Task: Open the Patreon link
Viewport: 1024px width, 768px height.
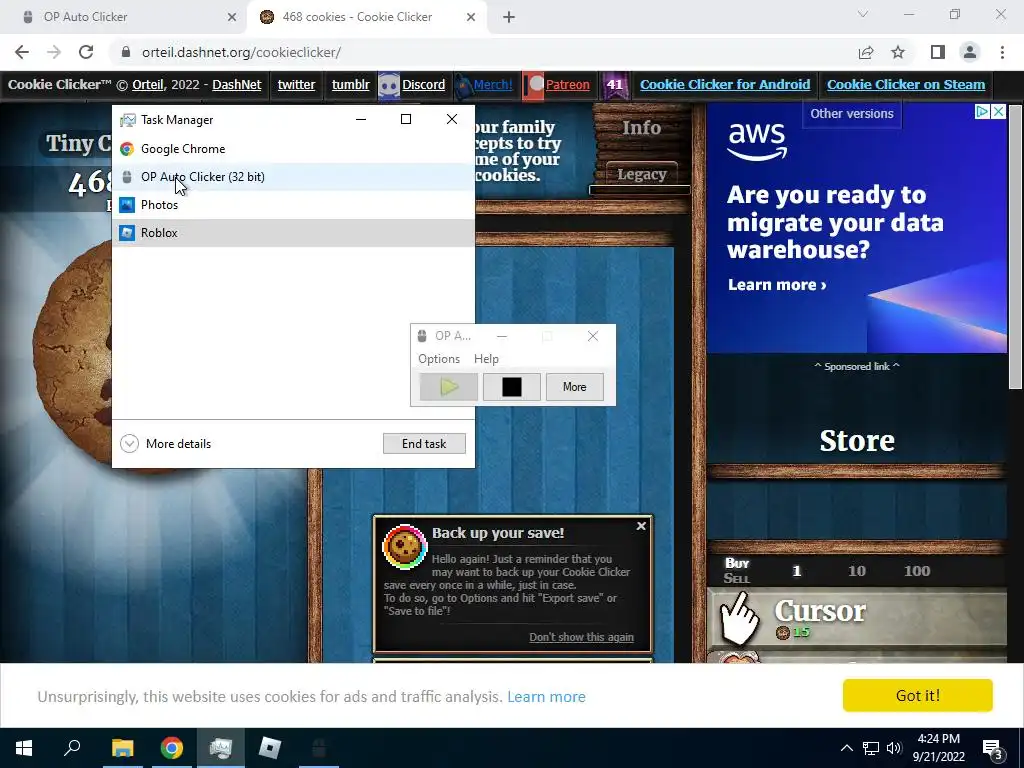Action: pos(567,84)
